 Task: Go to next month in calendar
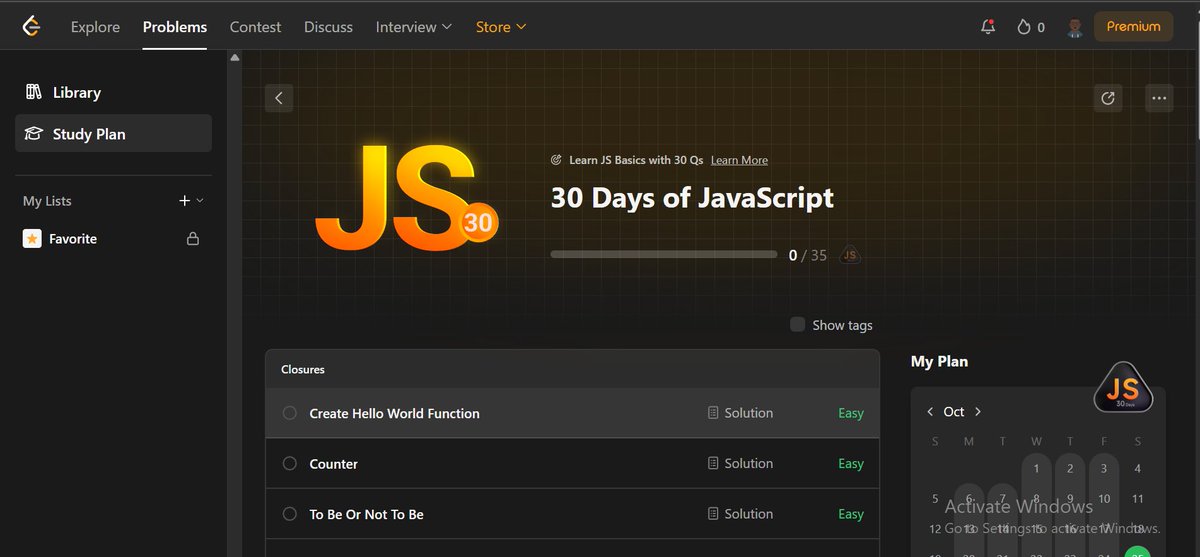click(x=978, y=412)
